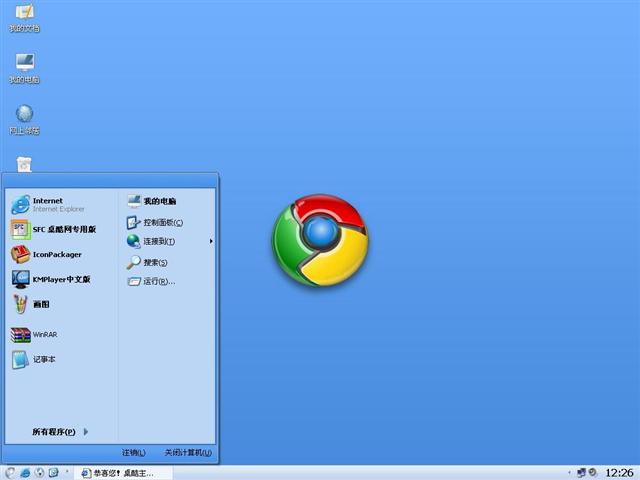The image size is (640, 480).
Task: Open WinRAR from start menu
Action: (x=34, y=335)
